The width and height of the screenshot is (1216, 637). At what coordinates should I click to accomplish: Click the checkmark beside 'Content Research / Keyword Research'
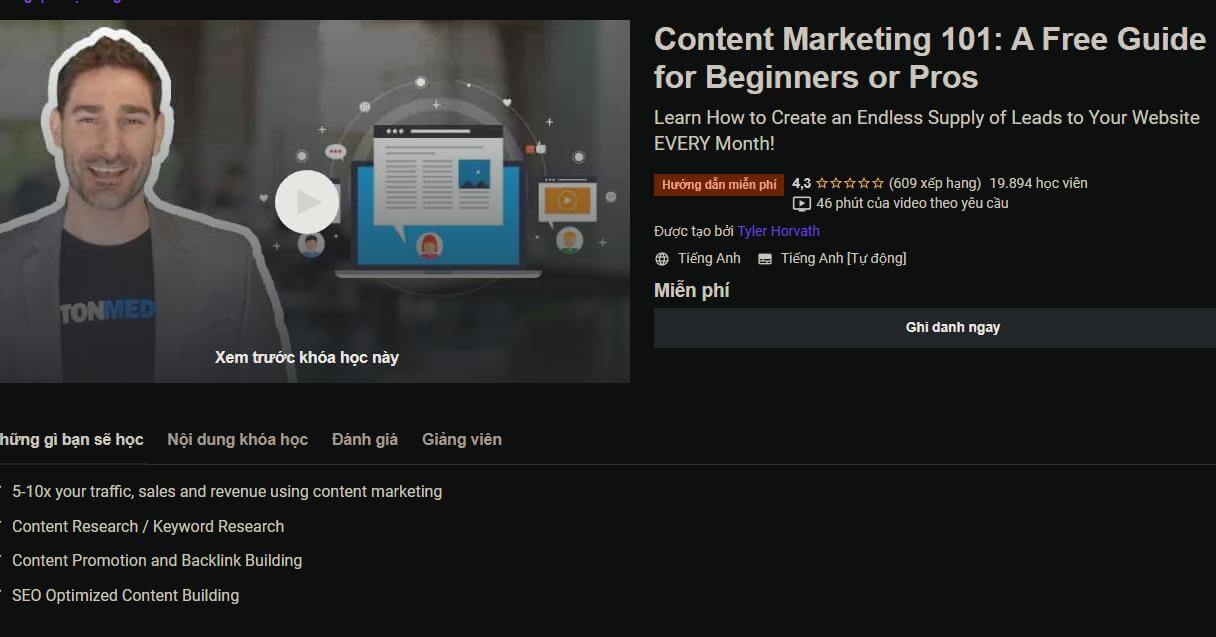[3, 526]
